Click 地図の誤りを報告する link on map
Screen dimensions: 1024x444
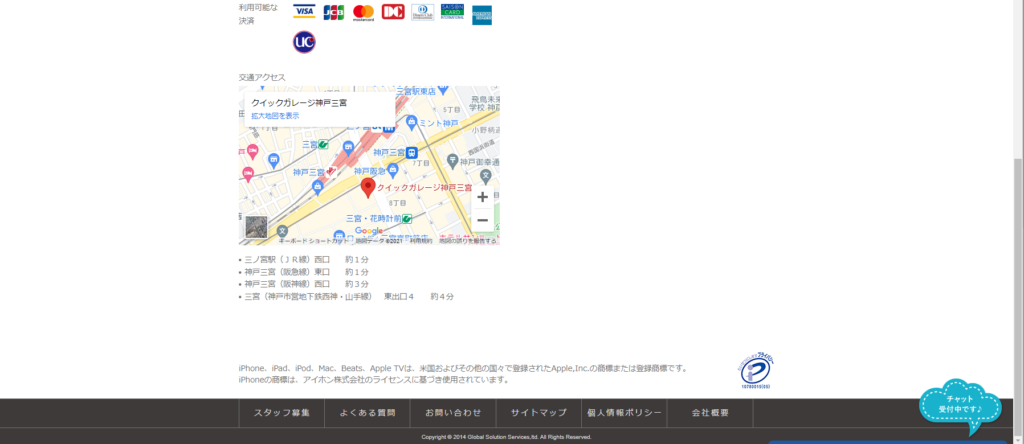click(468, 241)
